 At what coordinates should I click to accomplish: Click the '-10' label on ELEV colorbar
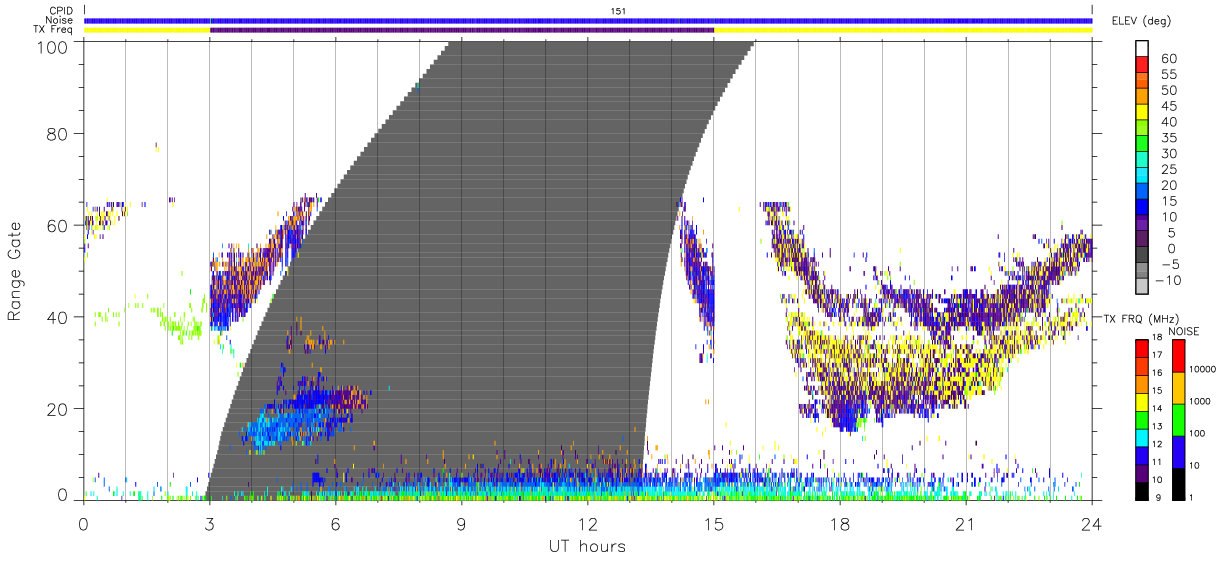(x=1169, y=280)
